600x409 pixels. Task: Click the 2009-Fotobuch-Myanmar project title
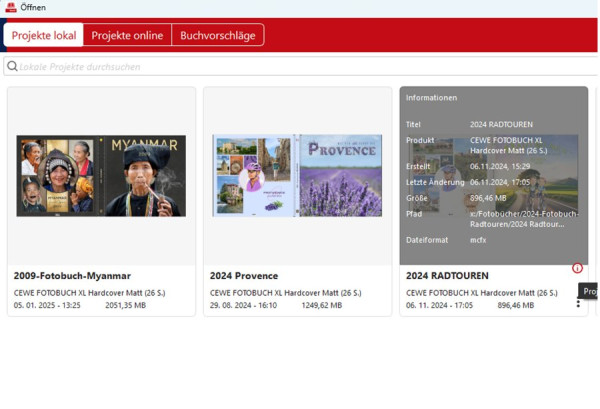72,276
